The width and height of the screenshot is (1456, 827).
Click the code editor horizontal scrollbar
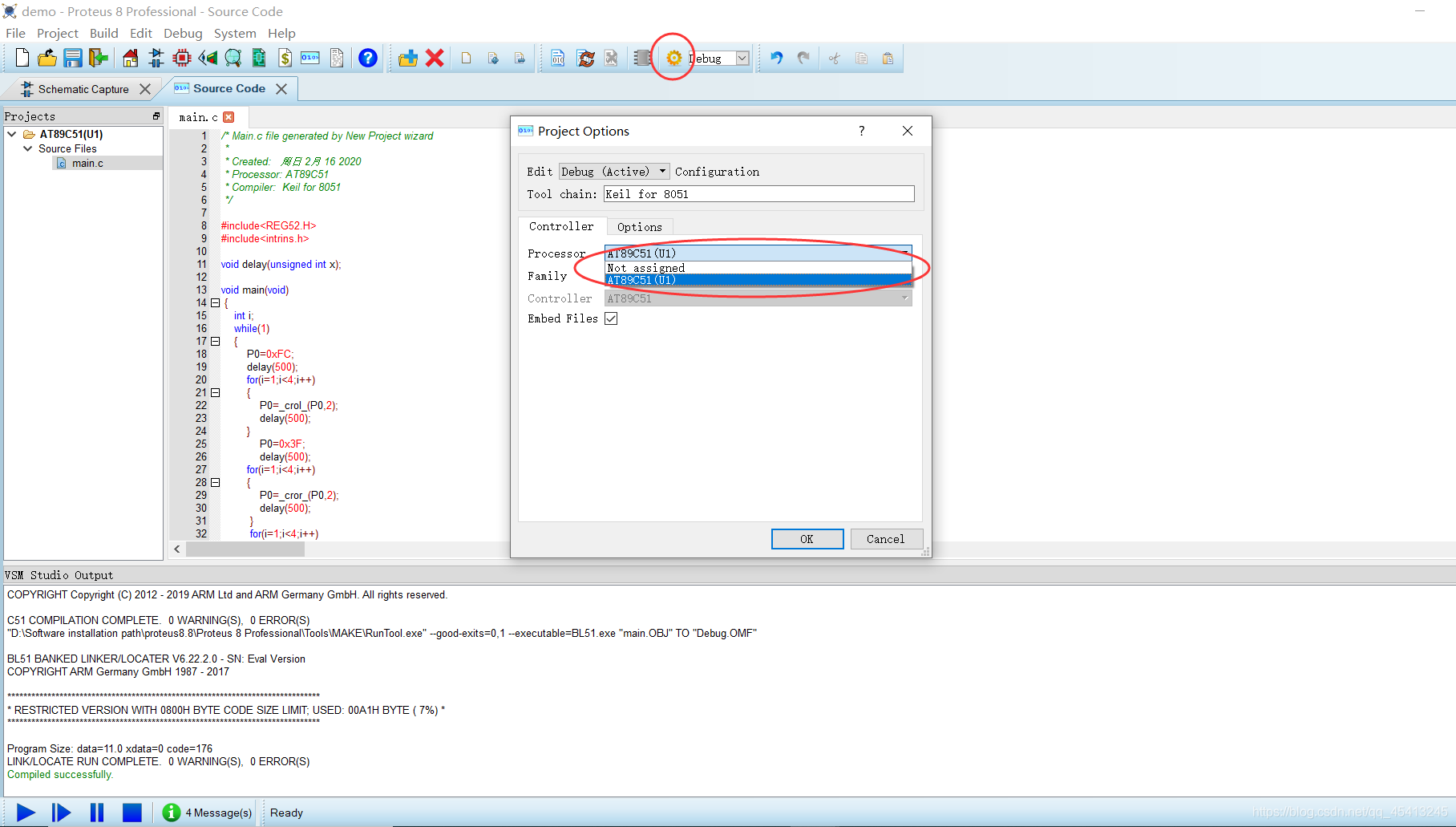245,549
